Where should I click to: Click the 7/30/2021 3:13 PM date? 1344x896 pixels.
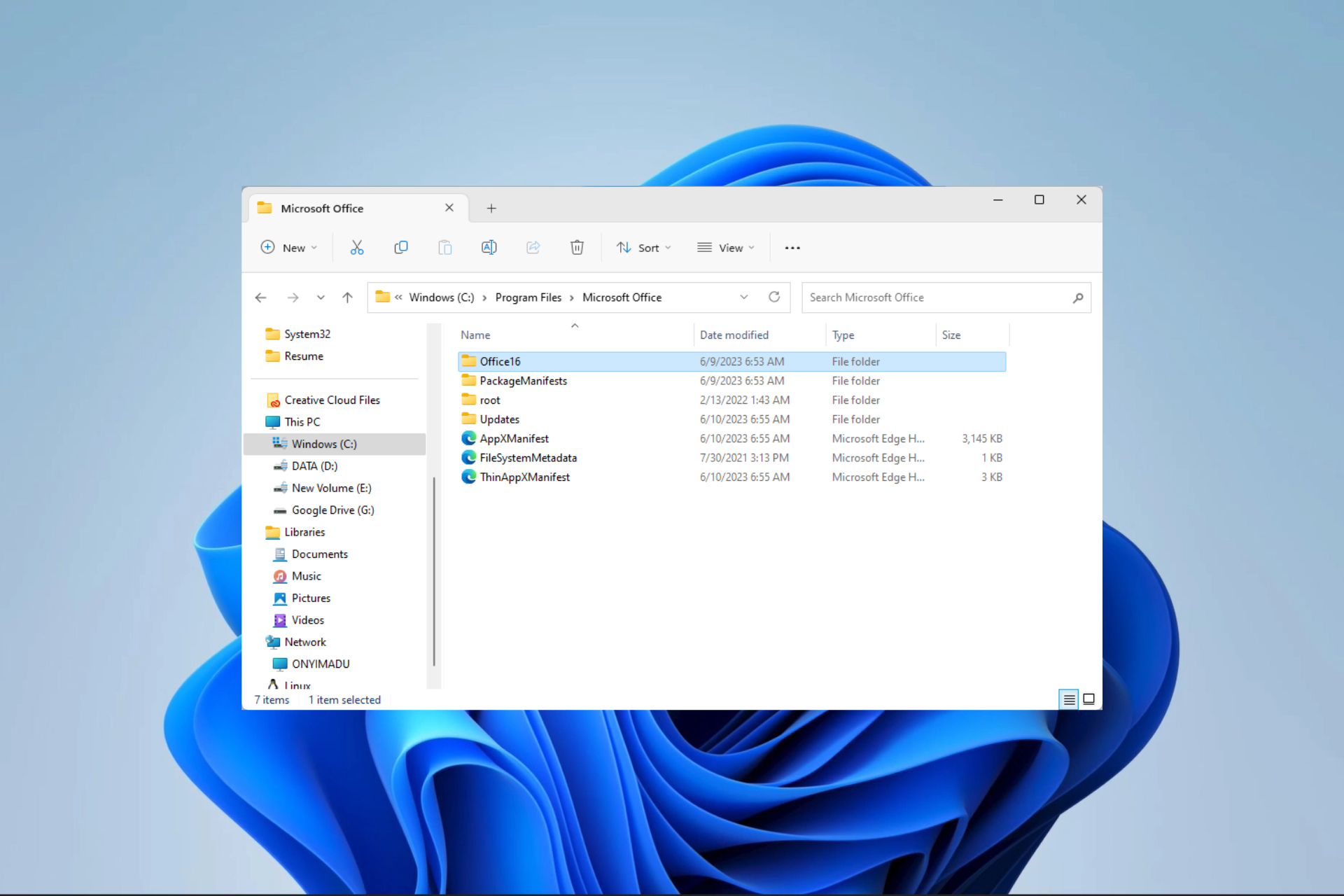coord(744,458)
